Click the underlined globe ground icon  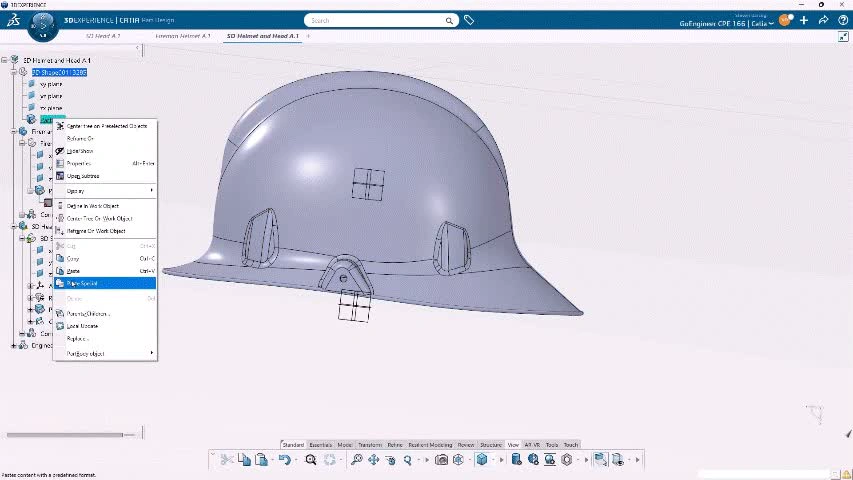point(550,460)
